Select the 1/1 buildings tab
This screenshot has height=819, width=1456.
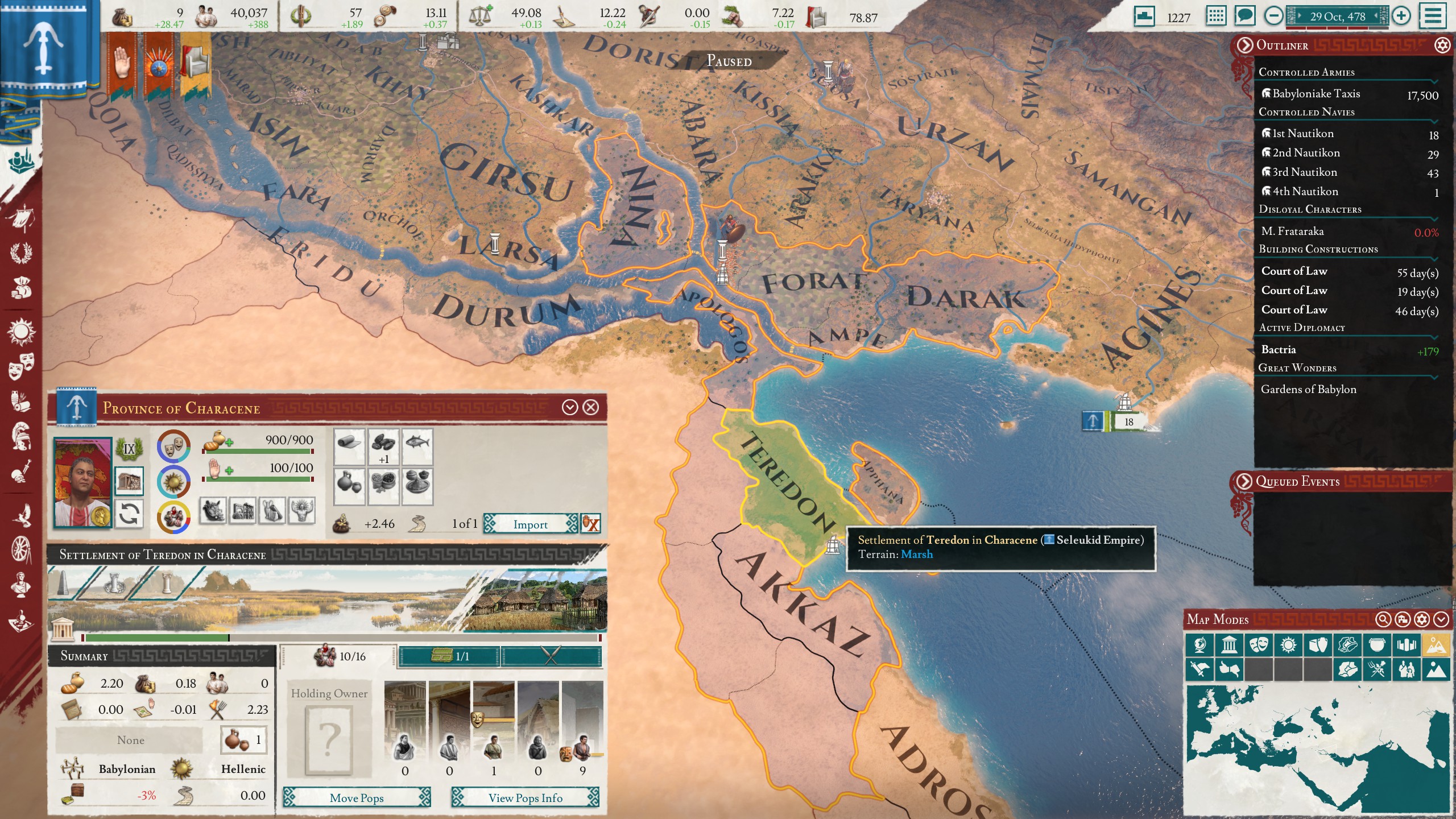pos(449,656)
